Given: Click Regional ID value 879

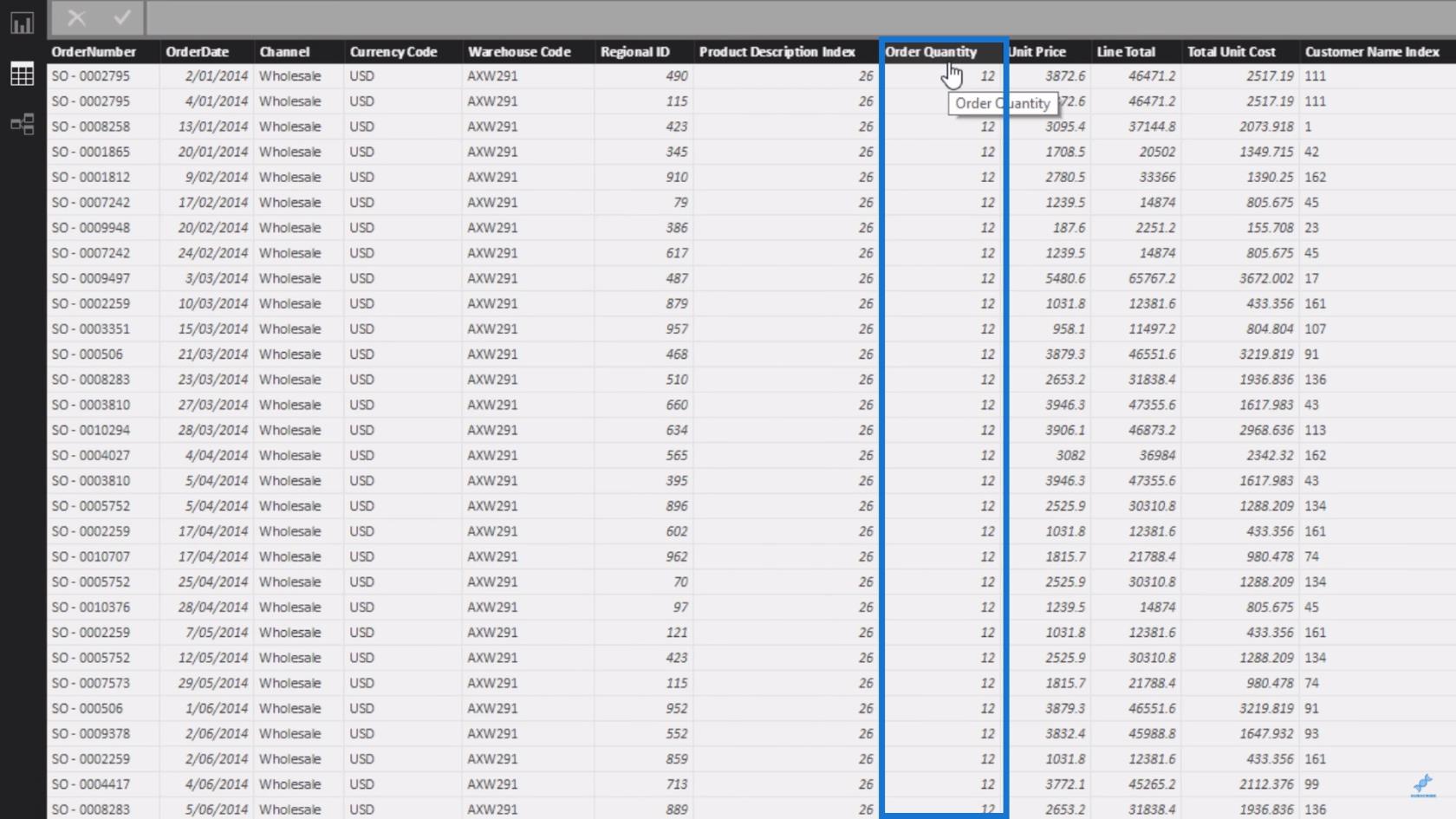Looking at the screenshot, I should [x=677, y=304].
